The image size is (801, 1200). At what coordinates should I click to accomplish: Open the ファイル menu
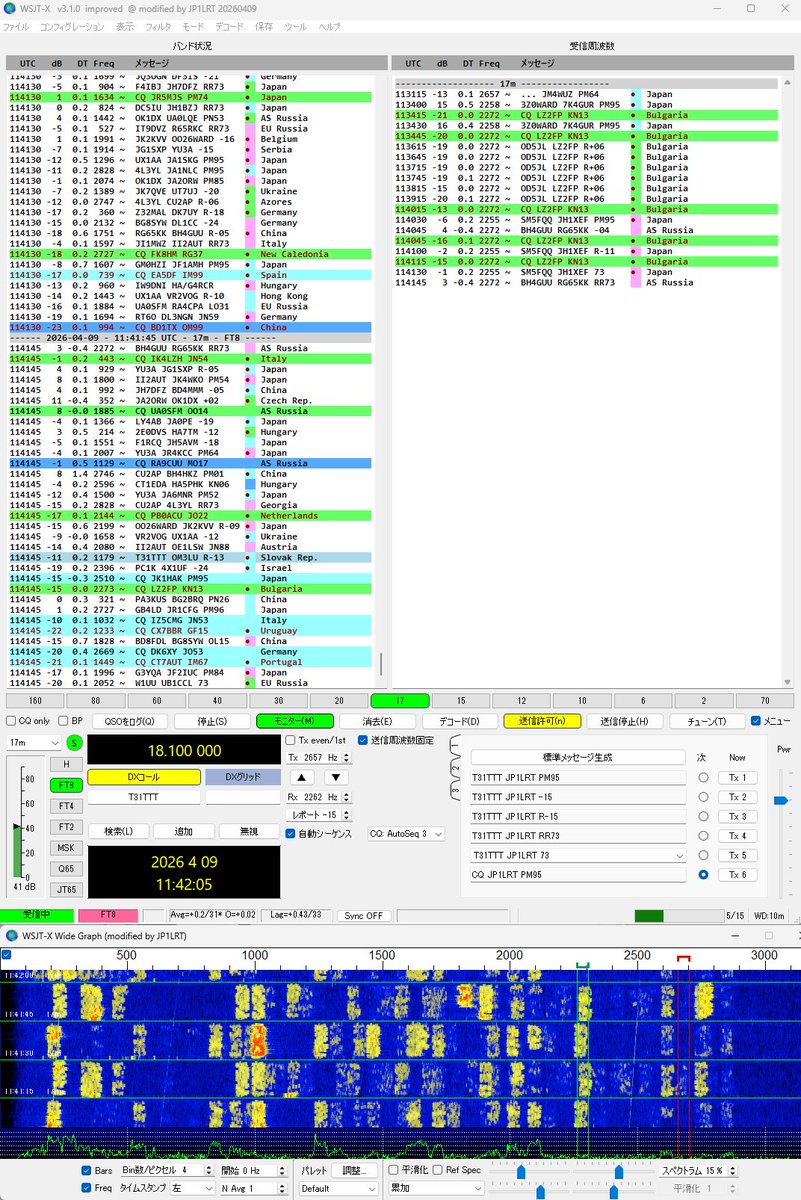[x=16, y=27]
